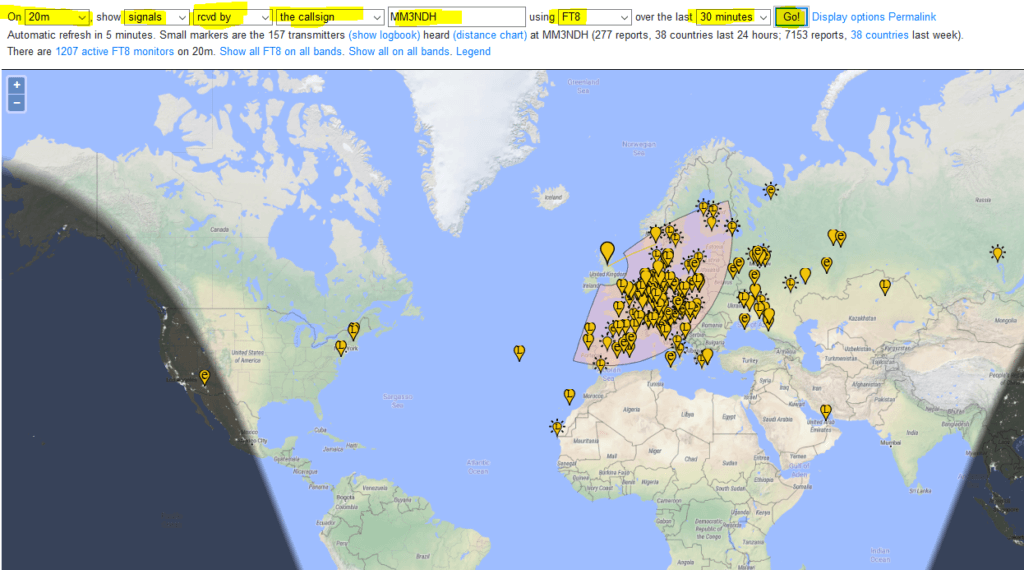
Task: Open Display options link
Action: coord(848,17)
